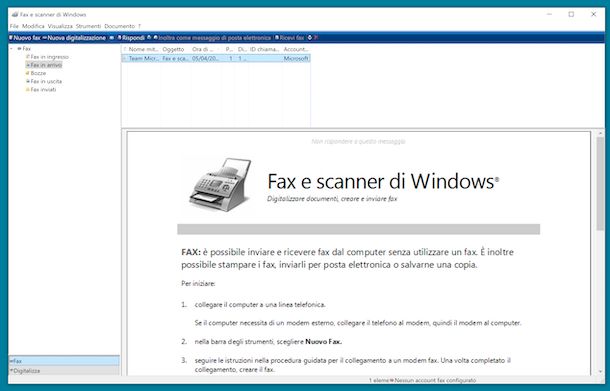Click the print icon after Ricevi fax
The width and height of the screenshot is (610, 391).
pos(310,38)
